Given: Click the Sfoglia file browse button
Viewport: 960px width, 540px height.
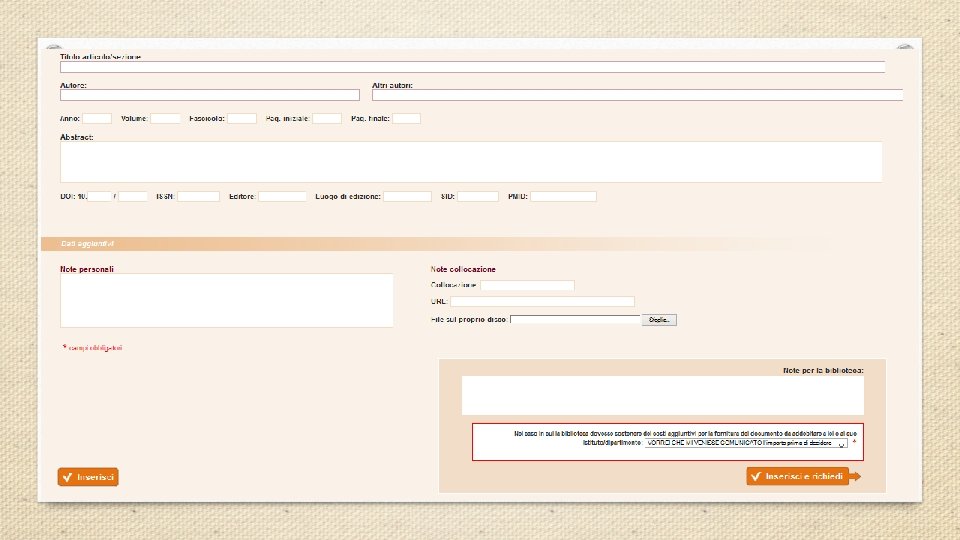Looking at the screenshot, I should (659, 320).
